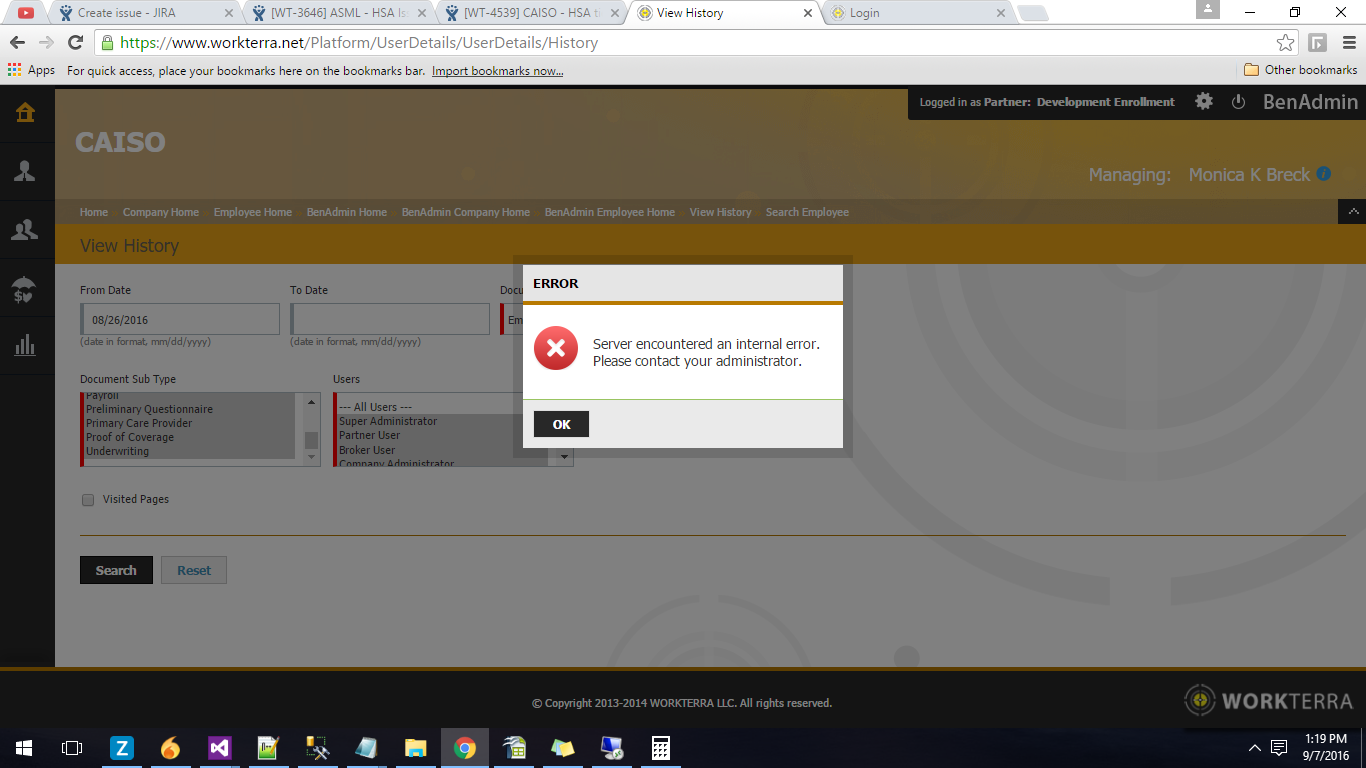Open the multiple users sidebar icon
This screenshot has height=768, width=1366.
[25, 230]
